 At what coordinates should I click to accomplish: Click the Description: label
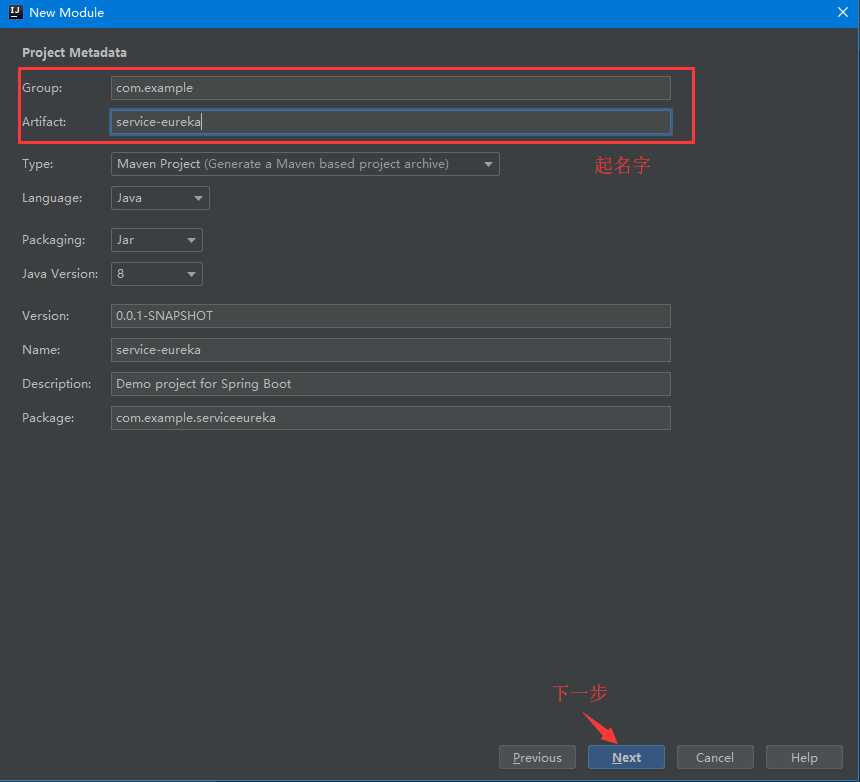click(x=57, y=384)
